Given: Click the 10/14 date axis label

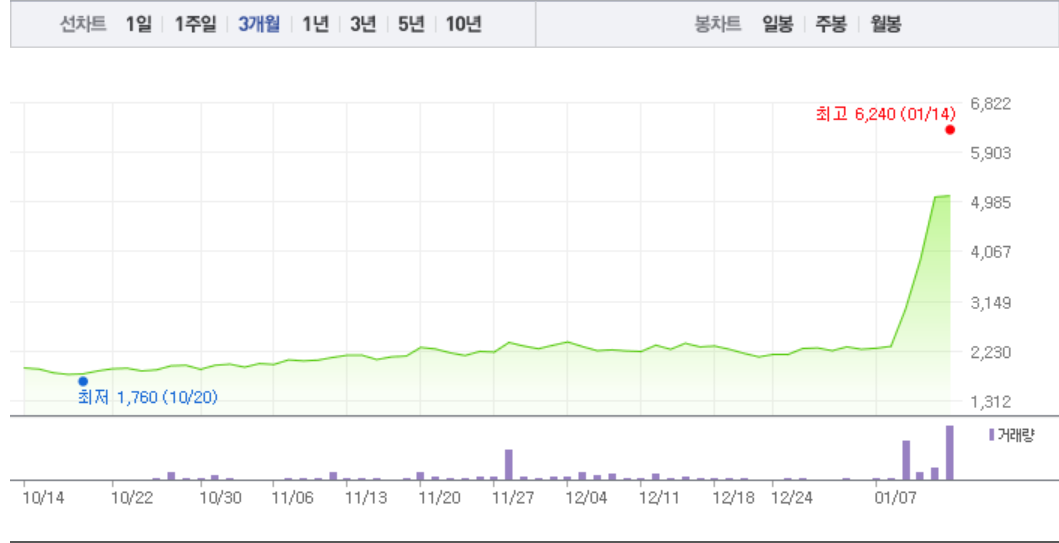Looking at the screenshot, I should click(x=42, y=498).
